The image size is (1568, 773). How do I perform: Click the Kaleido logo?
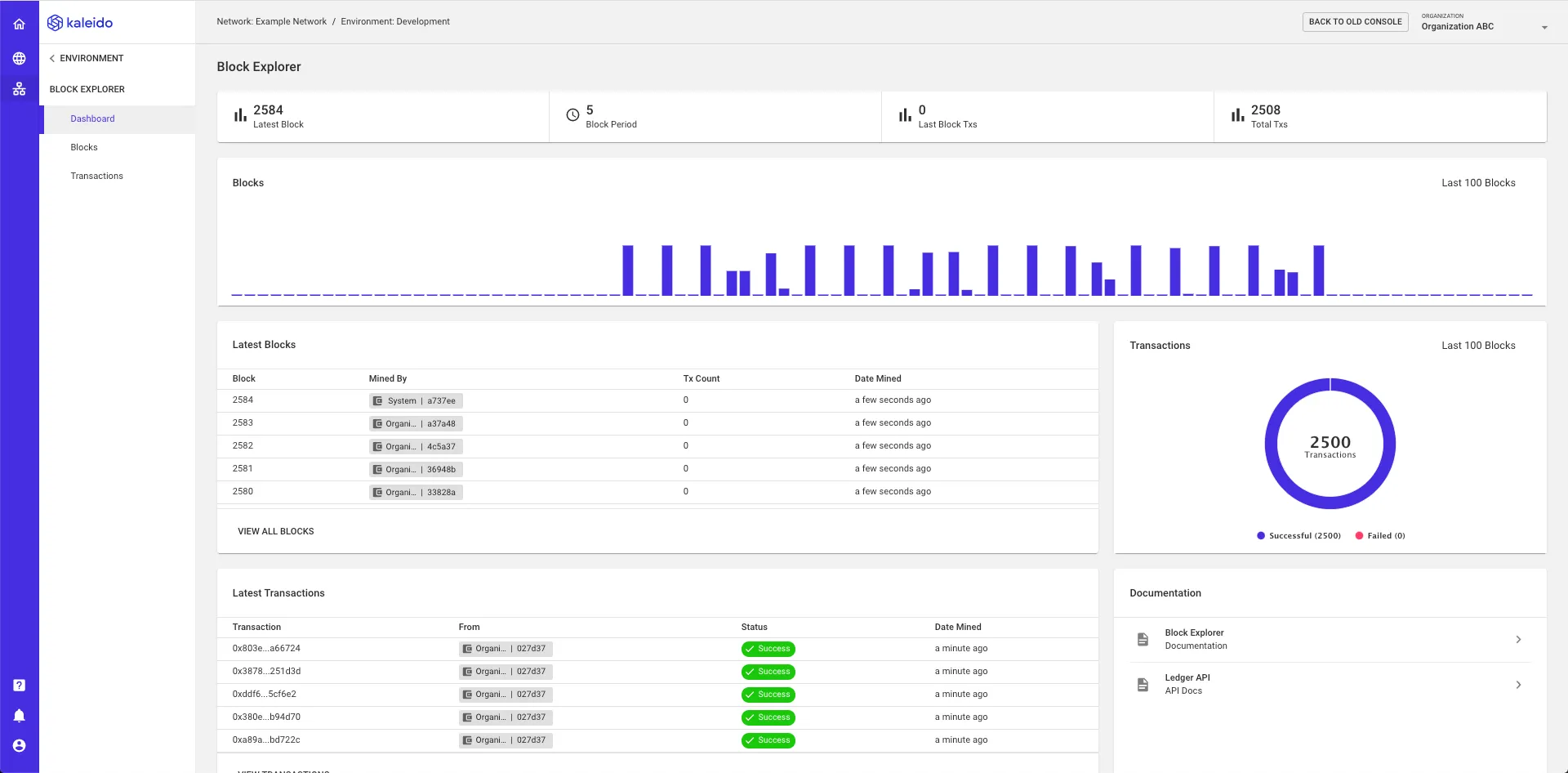tap(79, 22)
